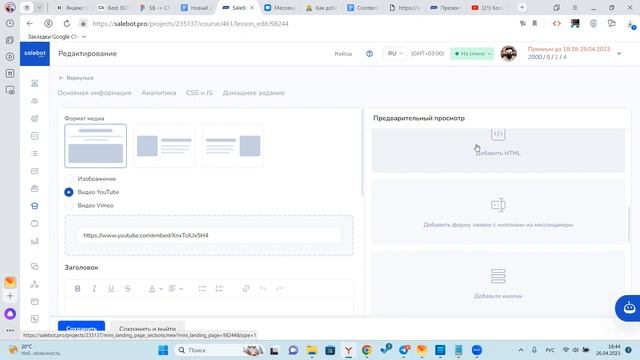
Task: Open File Explorer from the taskbar
Action: 312,350
